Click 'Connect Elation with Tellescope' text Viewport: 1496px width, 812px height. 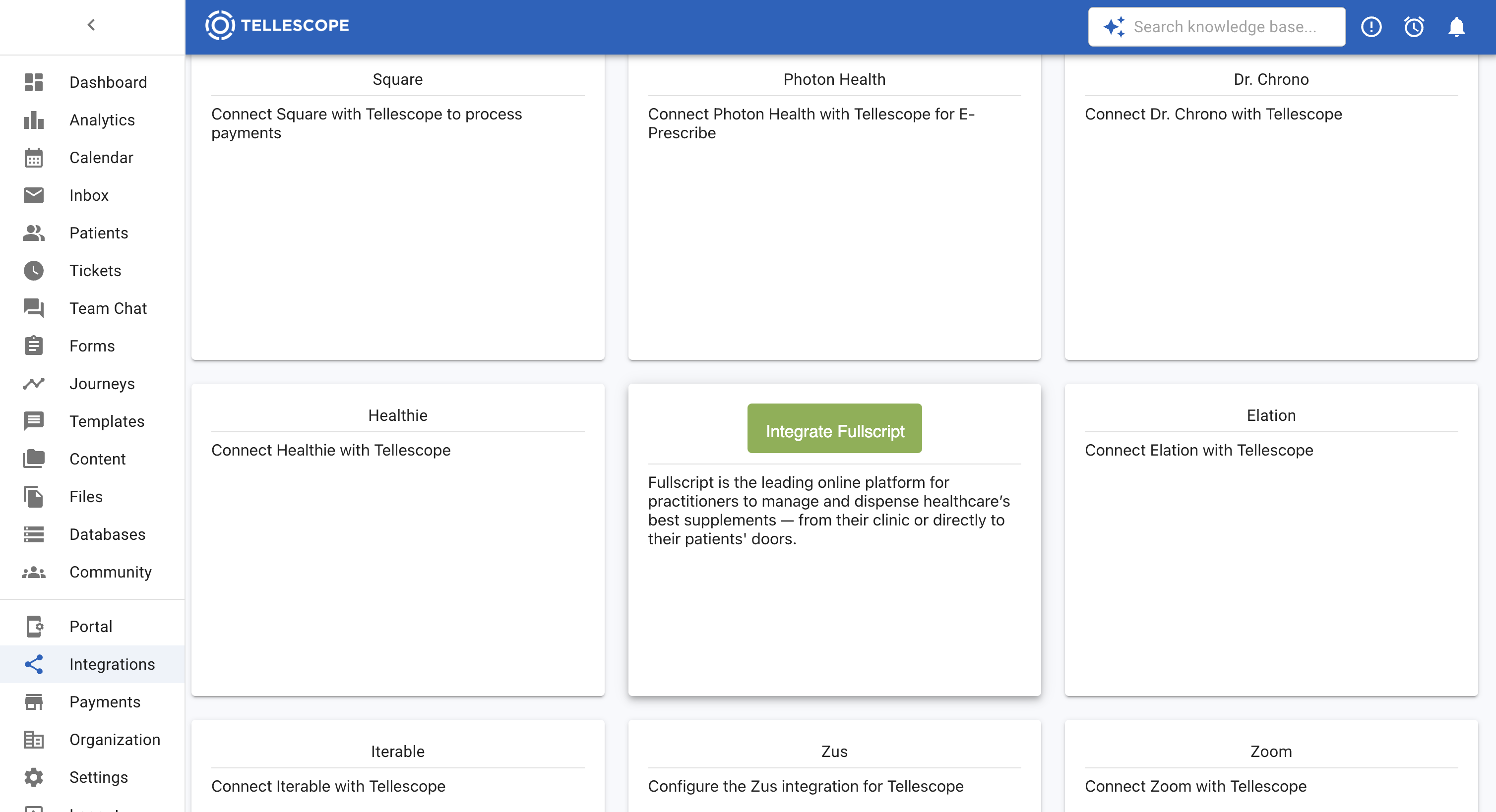[1199, 450]
